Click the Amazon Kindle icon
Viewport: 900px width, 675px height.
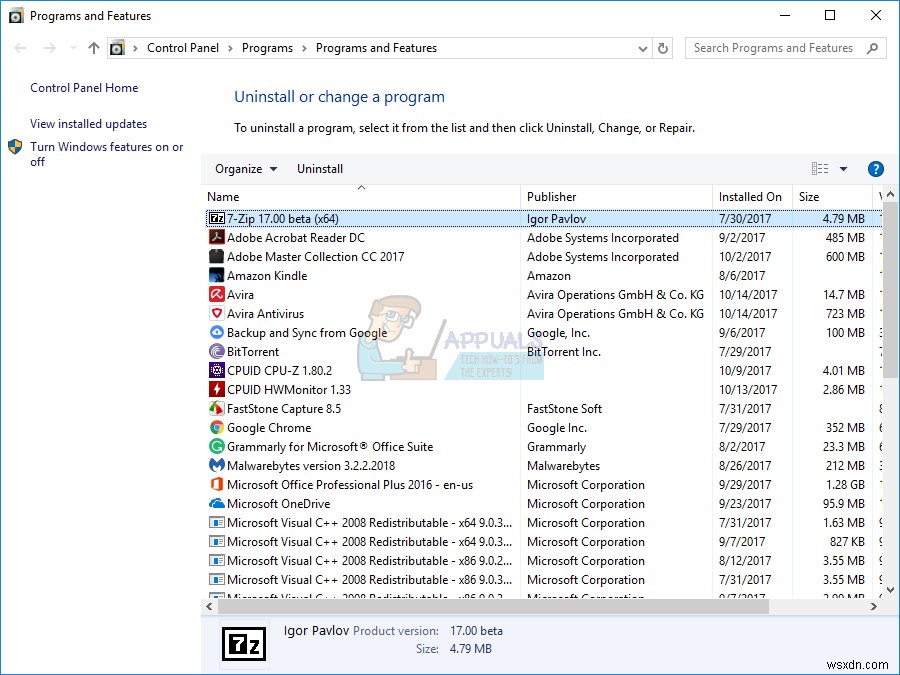tap(216, 276)
